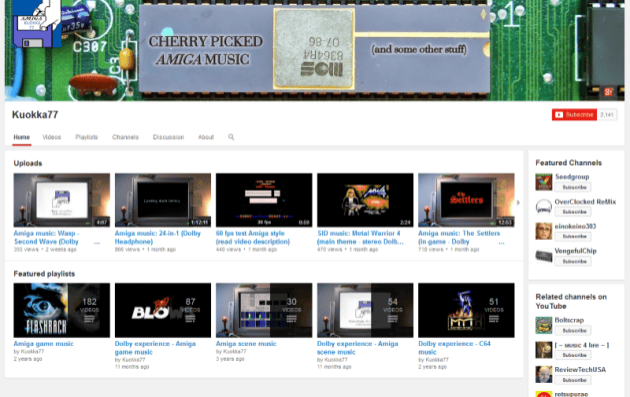
Task: Open the music 4 life channel avatar
Action: pyautogui.click(x=544, y=350)
